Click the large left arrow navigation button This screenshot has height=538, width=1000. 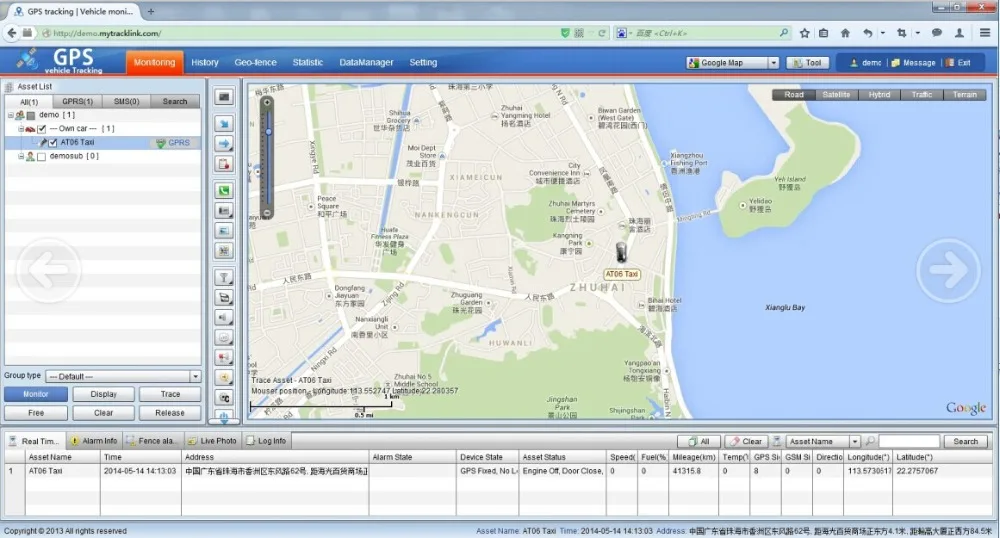pos(49,268)
